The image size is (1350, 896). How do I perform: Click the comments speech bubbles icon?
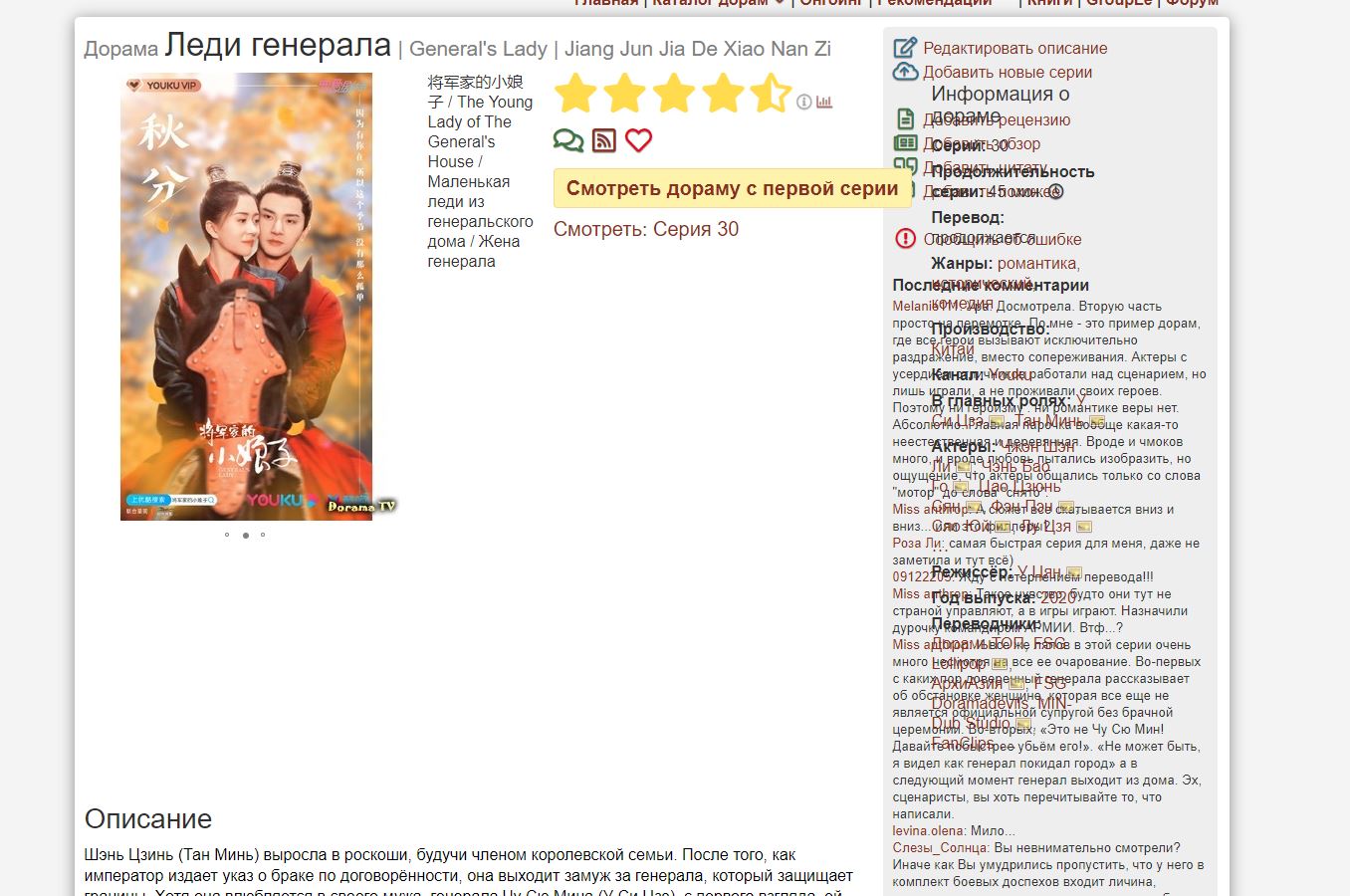[x=568, y=140]
